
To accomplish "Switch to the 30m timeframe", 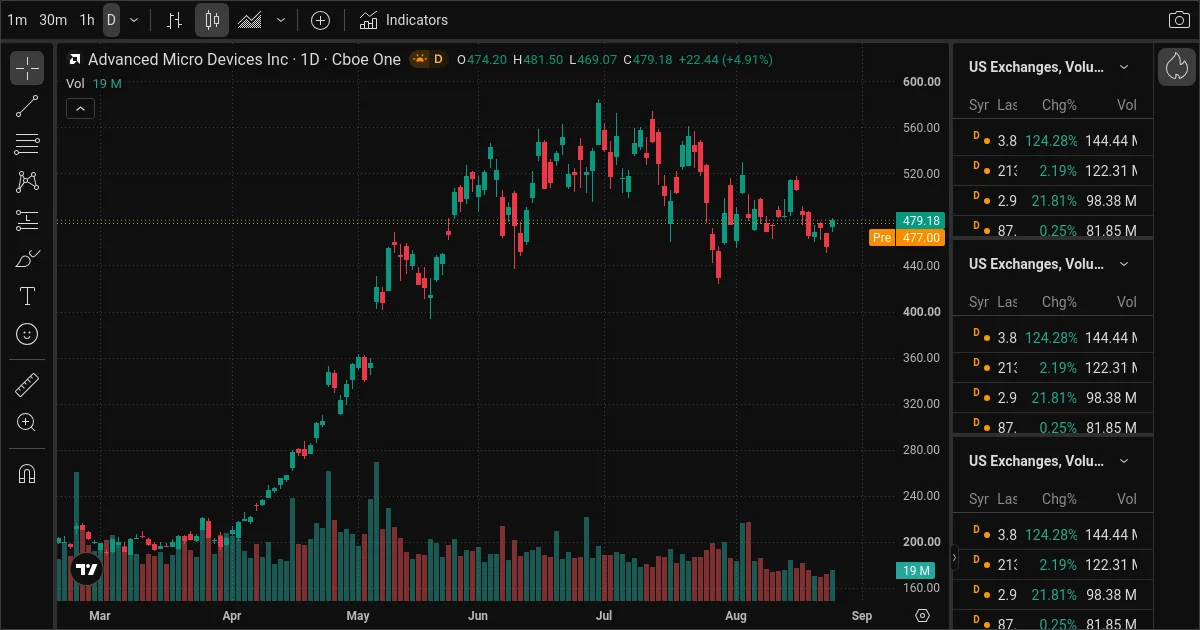I will point(53,20).
